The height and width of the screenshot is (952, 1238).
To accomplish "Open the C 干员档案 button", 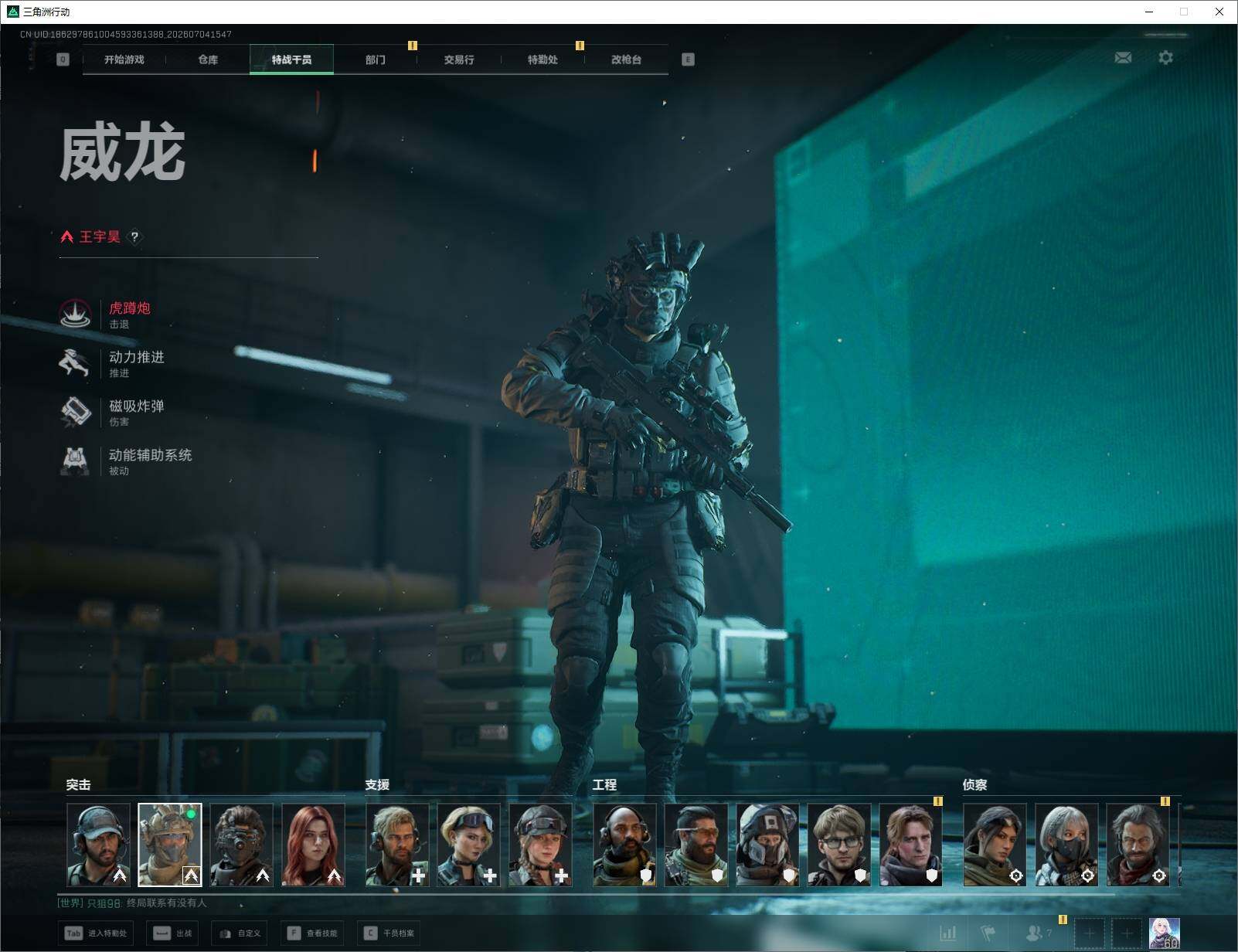I will pyautogui.click(x=389, y=933).
